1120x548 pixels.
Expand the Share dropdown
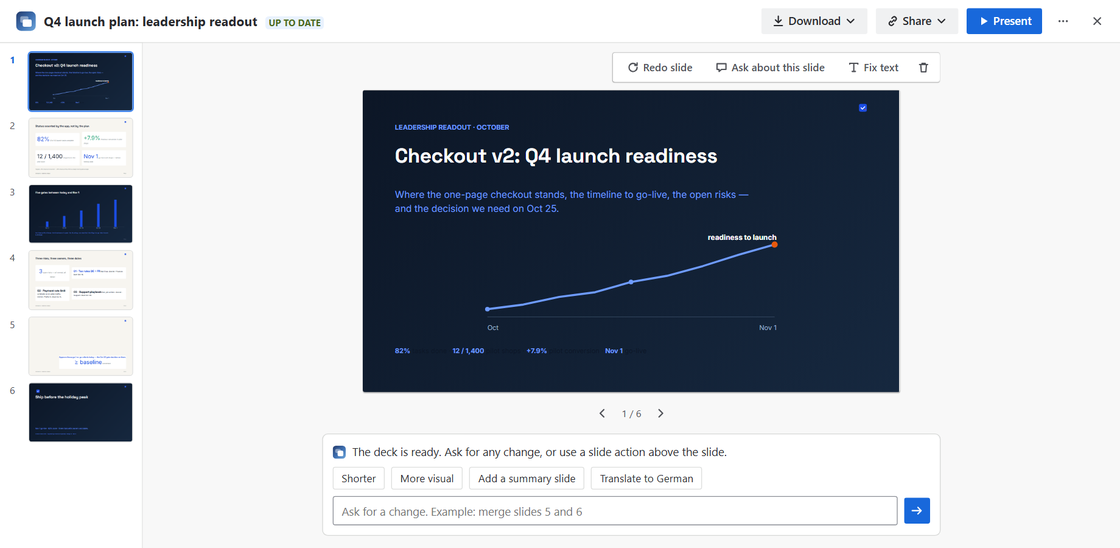tap(917, 21)
